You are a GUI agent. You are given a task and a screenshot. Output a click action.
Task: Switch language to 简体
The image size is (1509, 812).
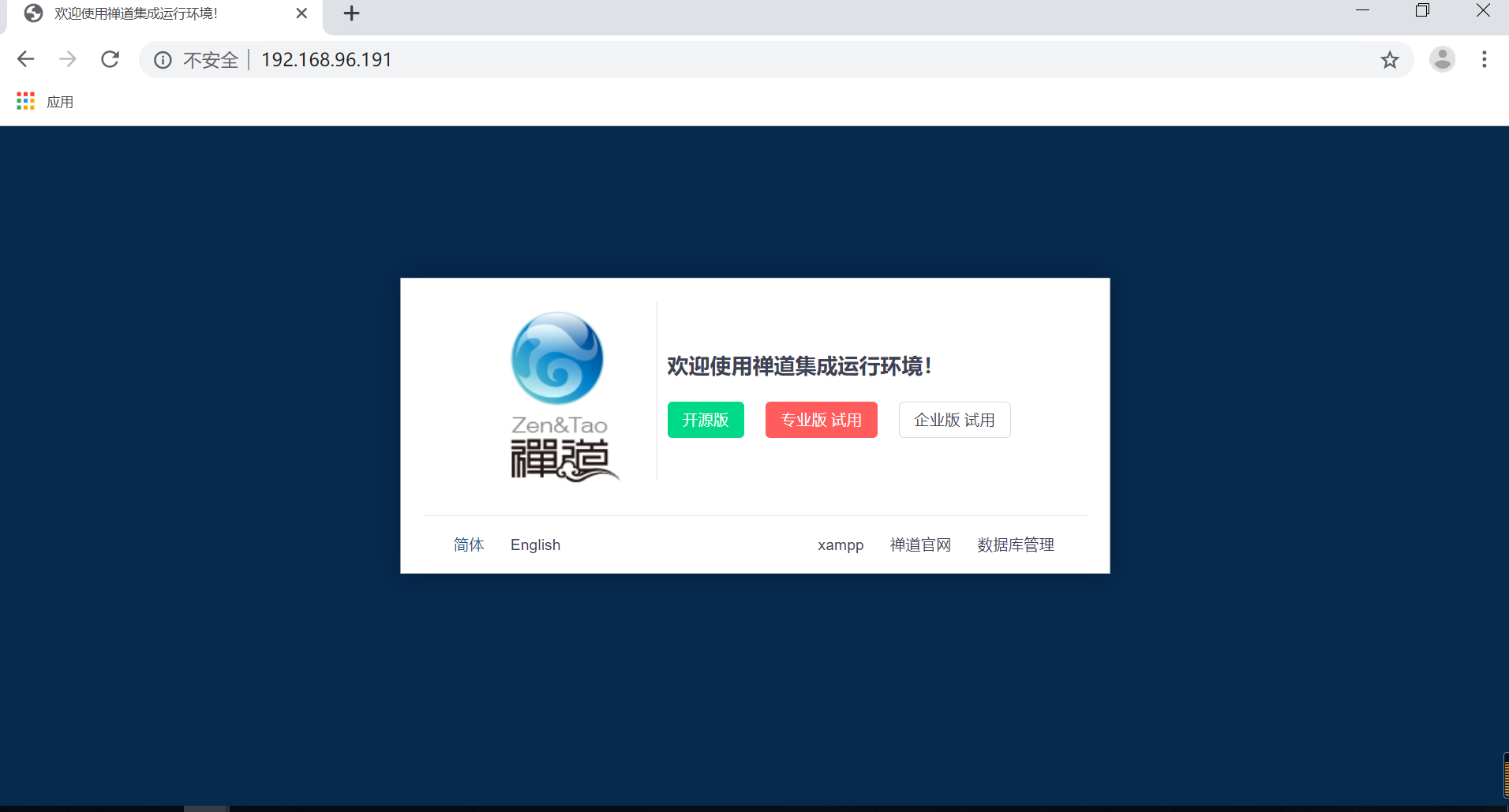pyautogui.click(x=469, y=544)
